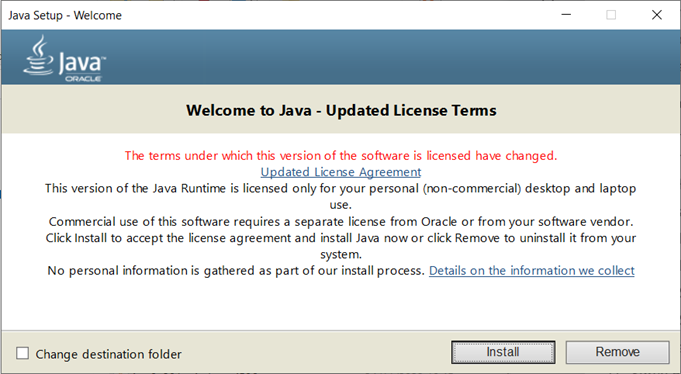
Task: Enable the Change destination folder checkbox
Action: pyautogui.click(x=23, y=353)
